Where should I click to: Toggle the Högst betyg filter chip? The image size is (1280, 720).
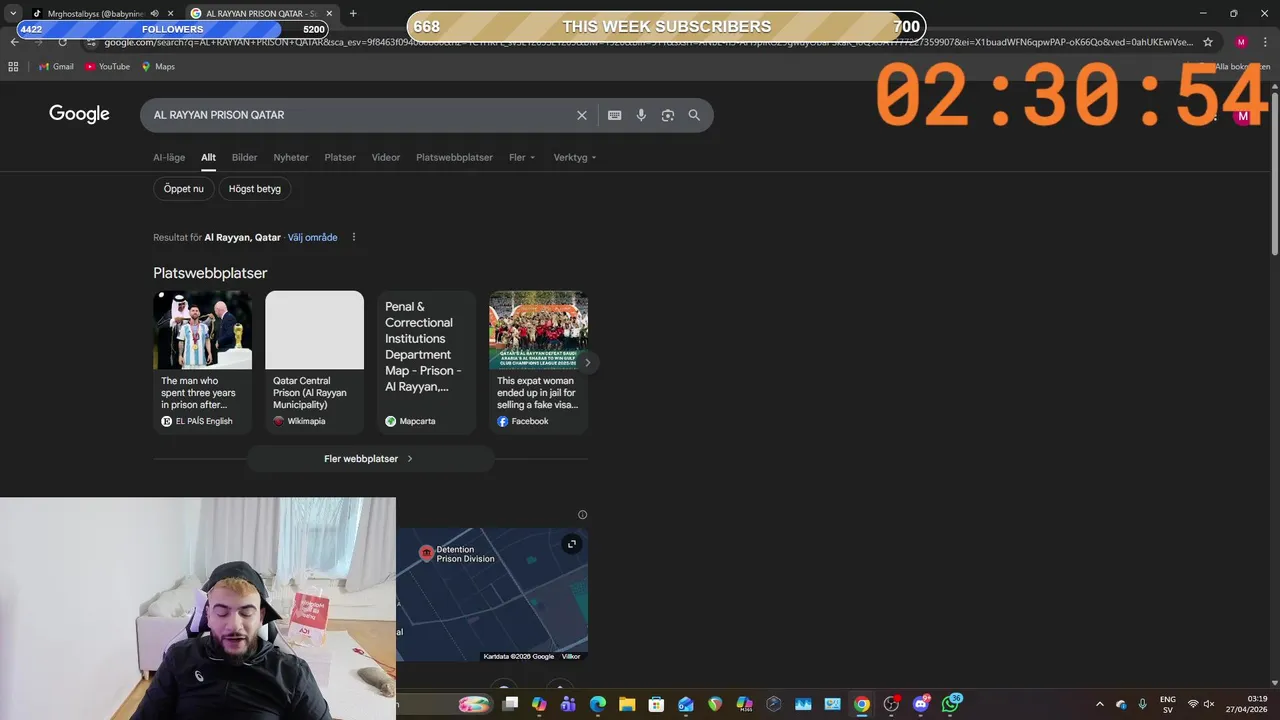point(255,189)
